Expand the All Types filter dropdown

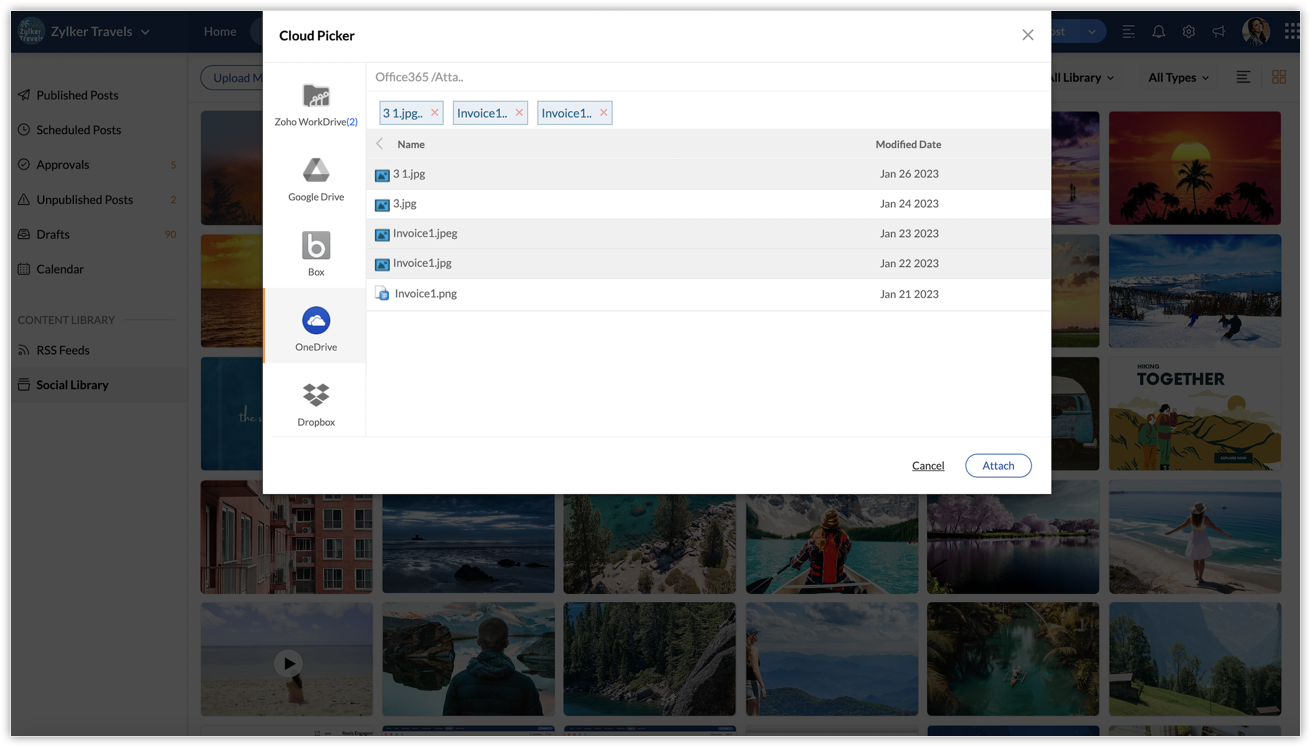1178,78
